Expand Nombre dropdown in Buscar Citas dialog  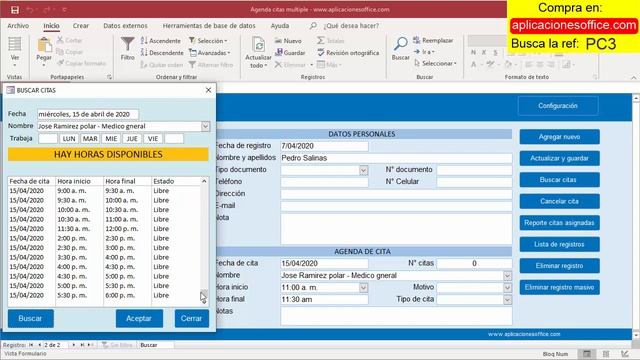pyautogui.click(x=205, y=127)
